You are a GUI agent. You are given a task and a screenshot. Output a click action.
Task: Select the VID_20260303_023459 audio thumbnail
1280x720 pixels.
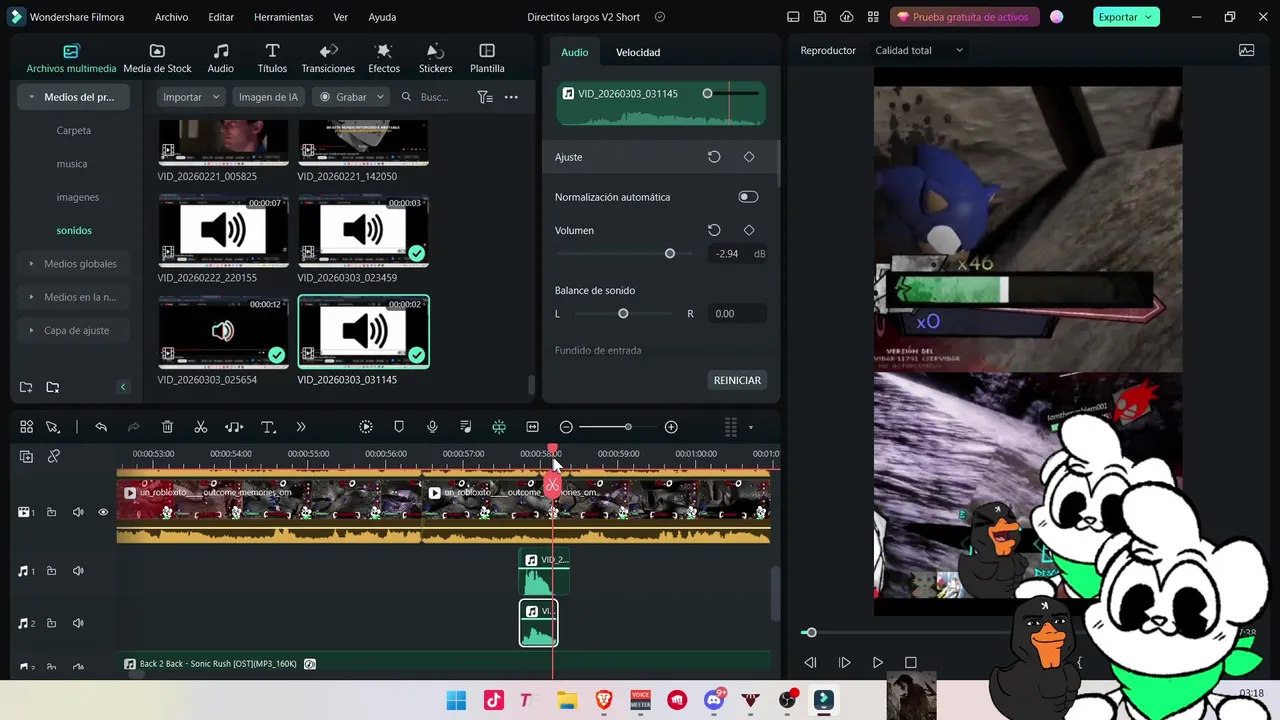click(x=363, y=231)
